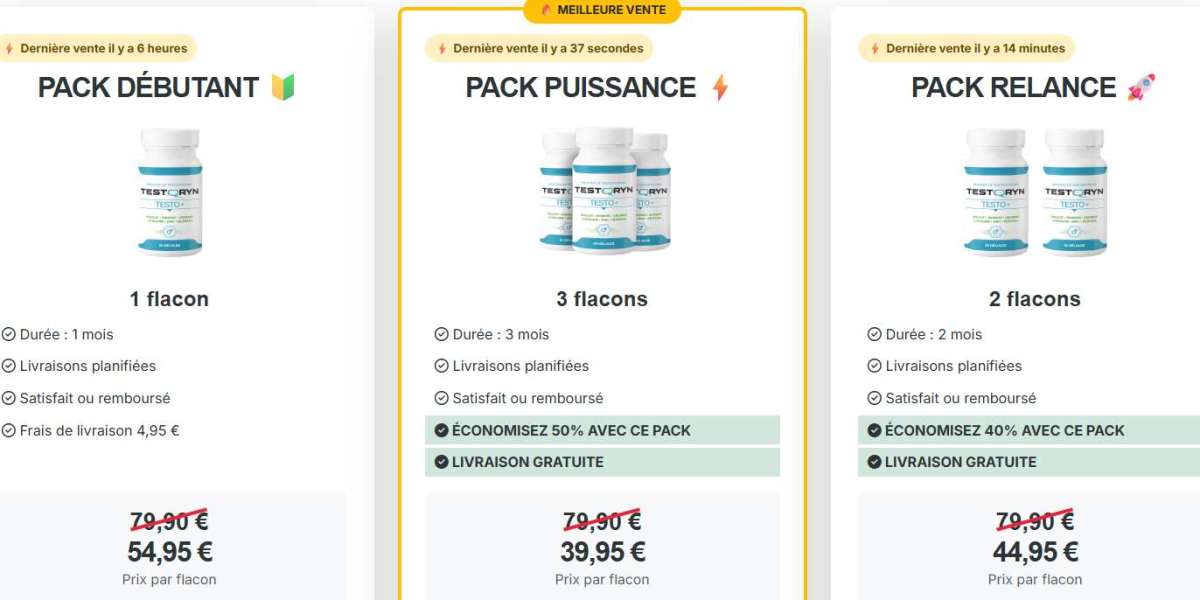Viewport: 1200px width, 600px height.
Task: Click the bolt icon in 14 minutes sale notice
Action: [x=874, y=48]
